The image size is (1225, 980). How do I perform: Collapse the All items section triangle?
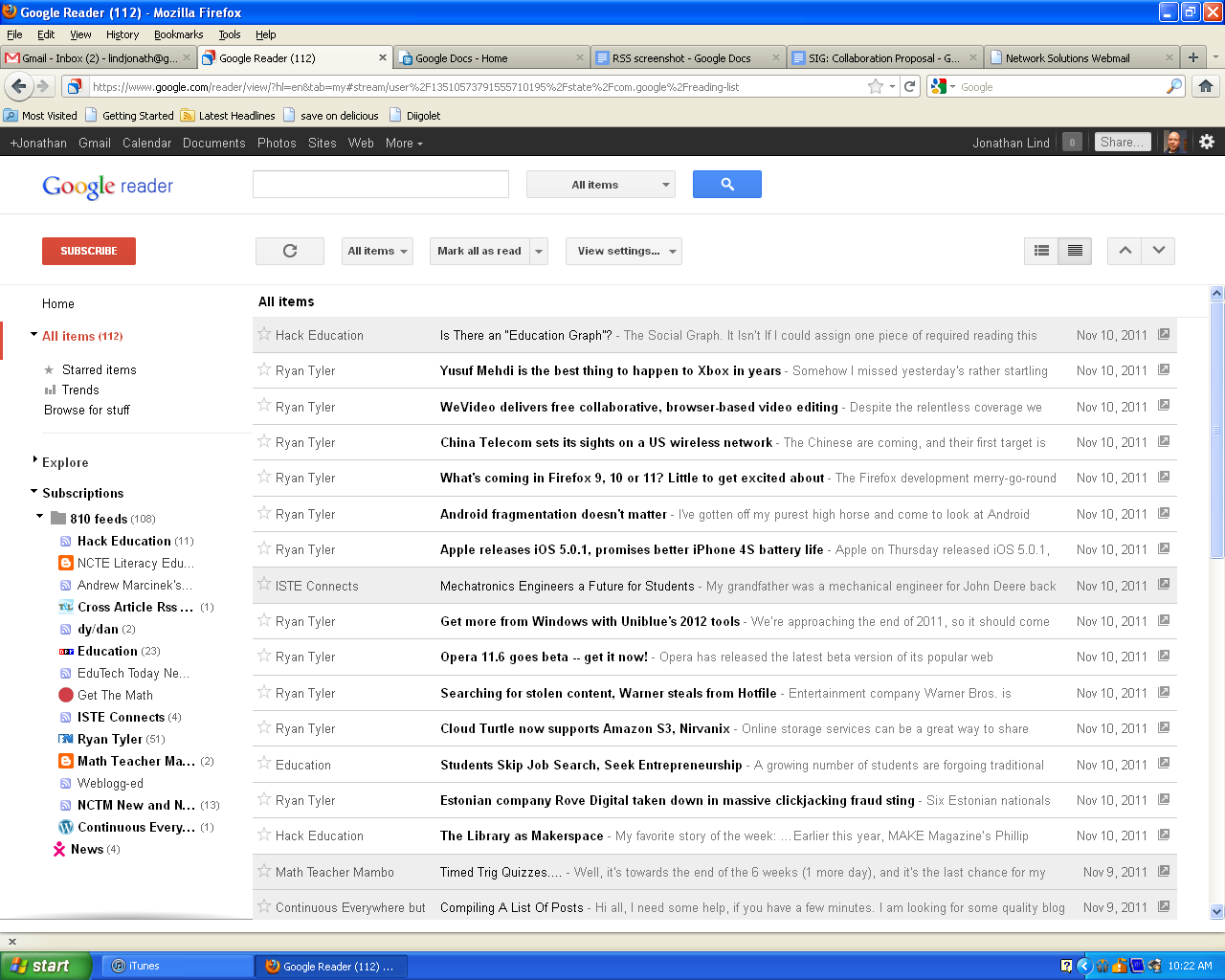pyautogui.click(x=33, y=335)
